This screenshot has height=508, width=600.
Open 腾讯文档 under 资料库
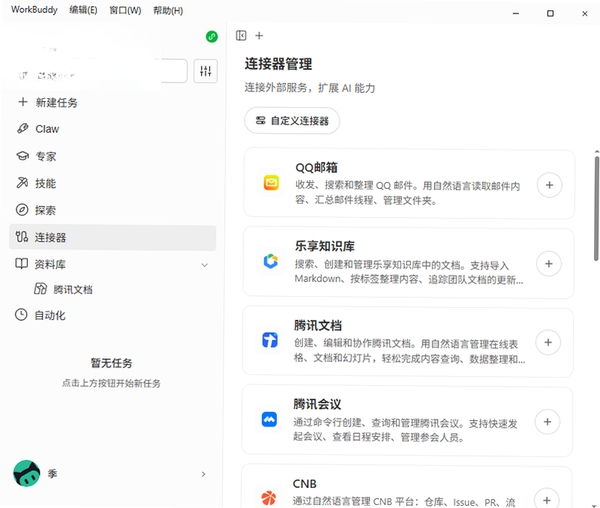tap(73, 290)
